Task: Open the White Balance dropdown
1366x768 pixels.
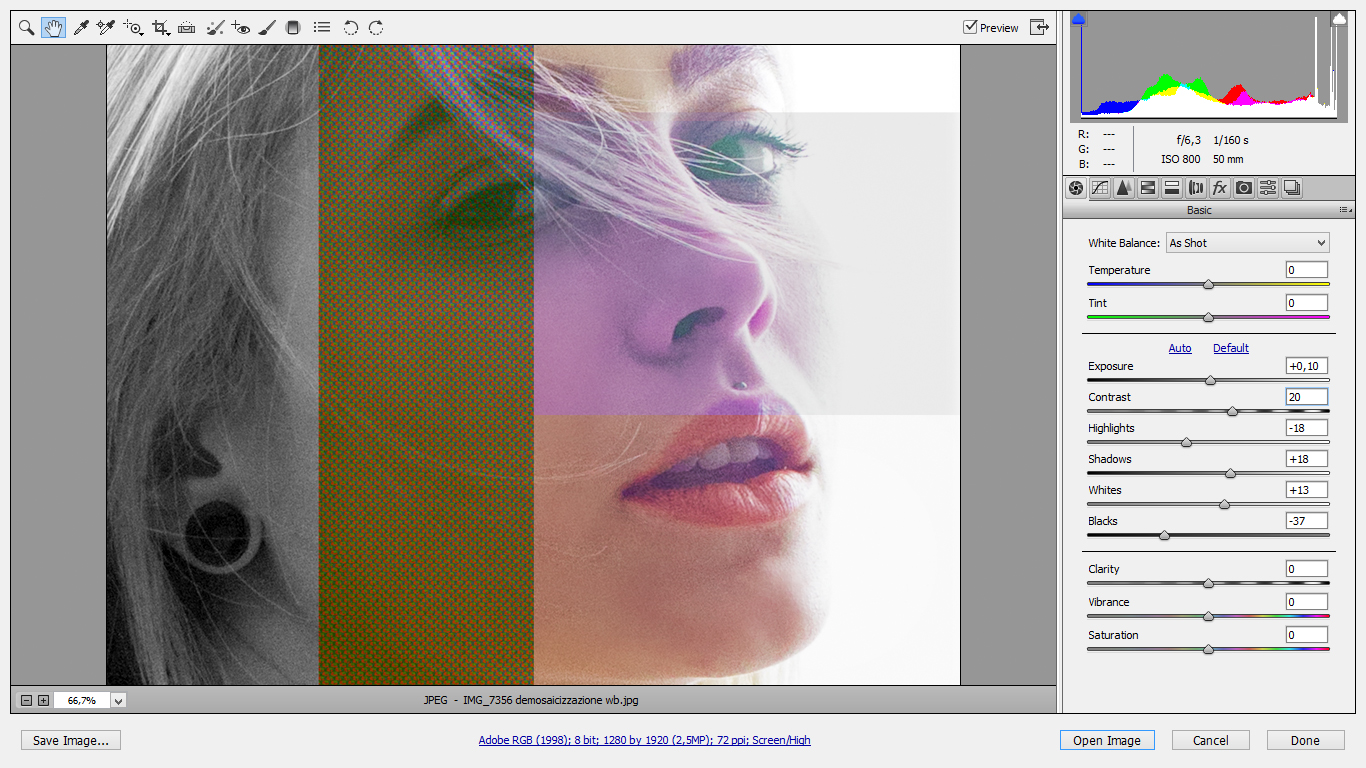Action: click(1247, 243)
